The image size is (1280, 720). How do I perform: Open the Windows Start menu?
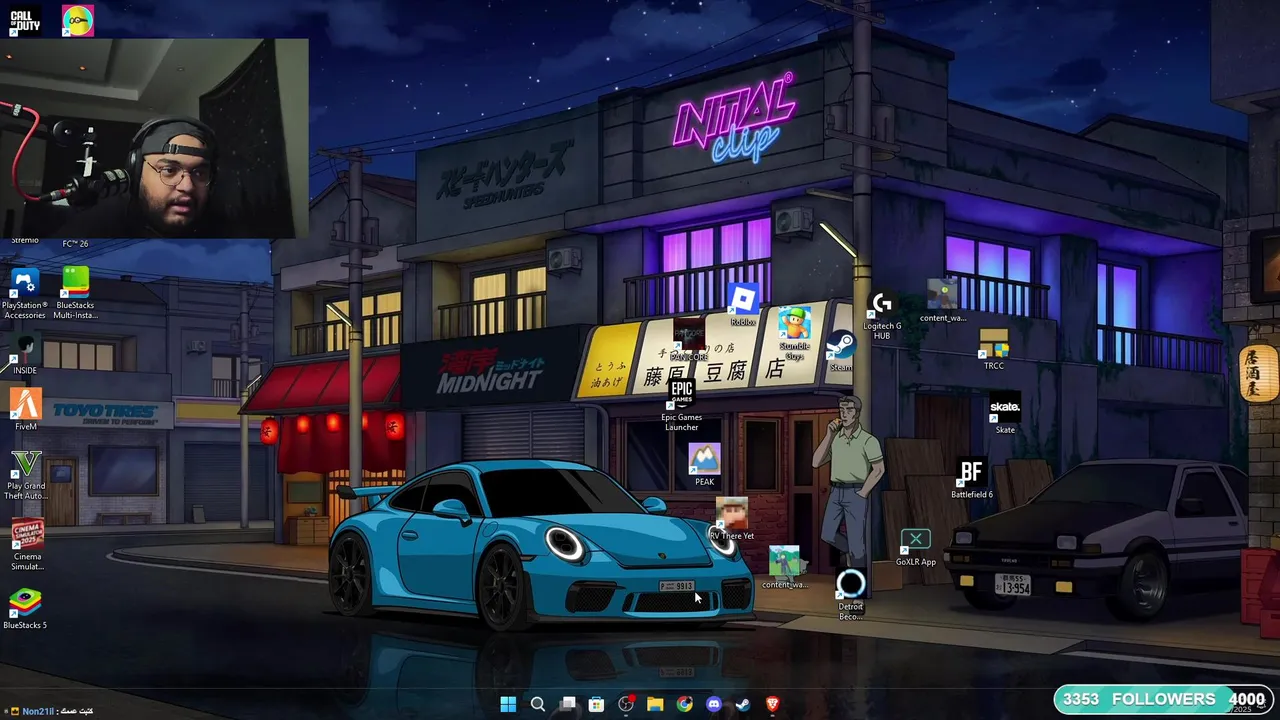click(508, 704)
